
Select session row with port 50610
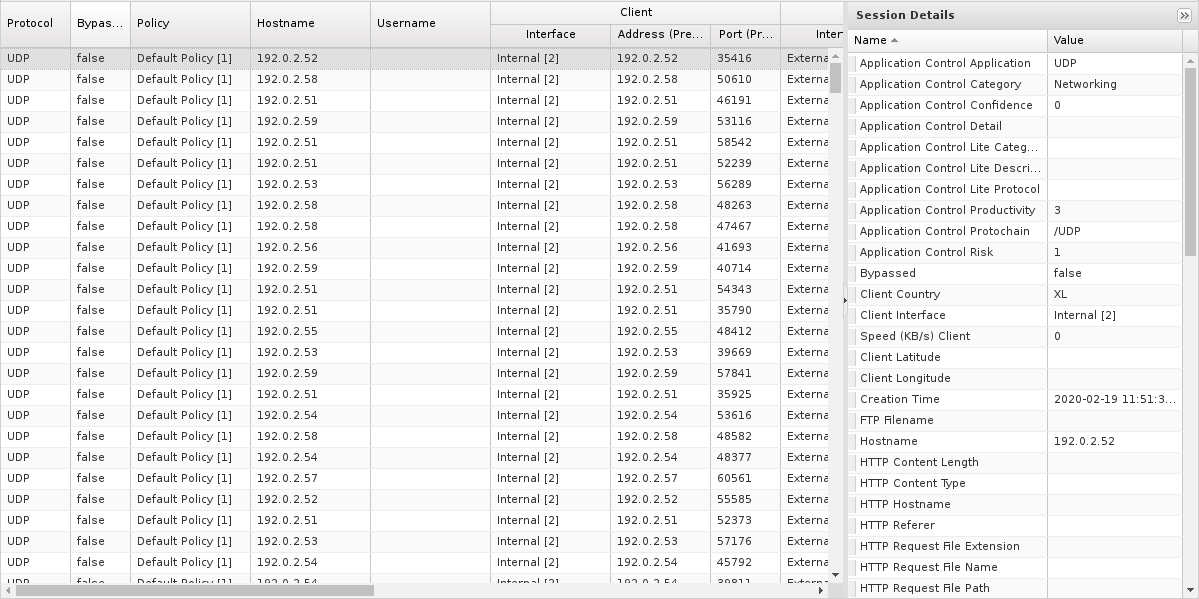[x=414, y=80]
